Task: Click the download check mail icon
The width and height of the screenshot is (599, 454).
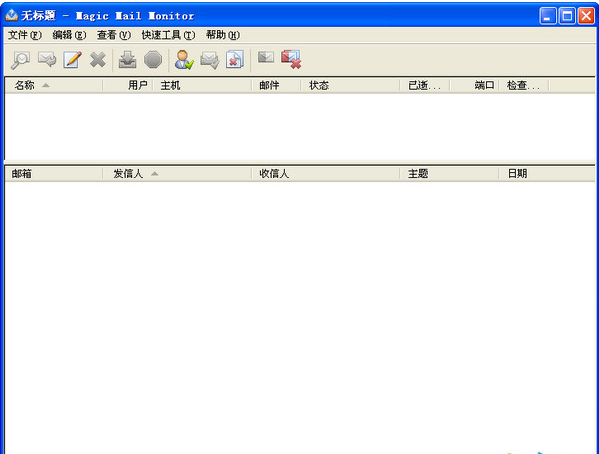Action: point(127,60)
